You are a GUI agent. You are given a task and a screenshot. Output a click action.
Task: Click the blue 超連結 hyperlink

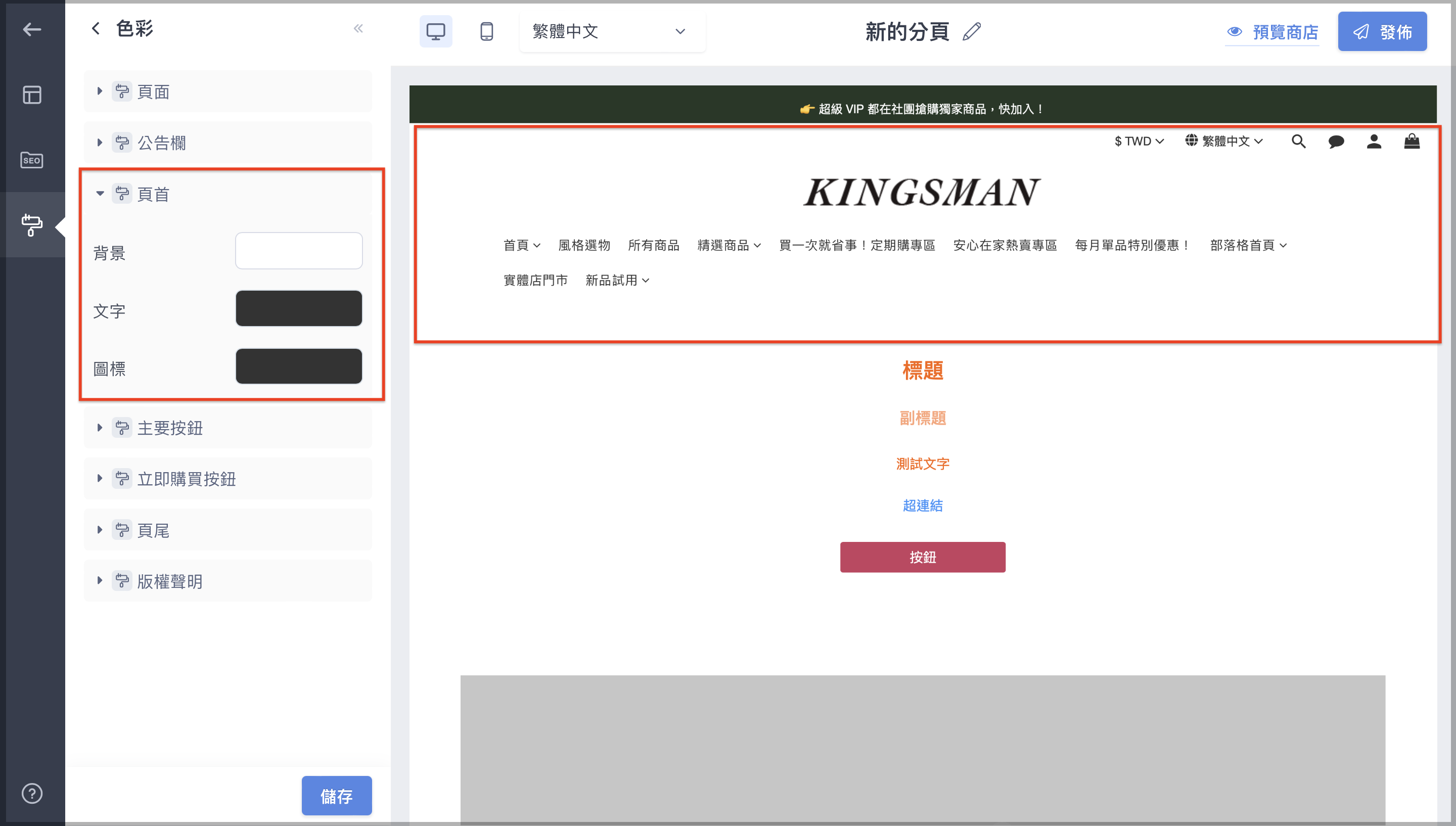click(x=922, y=505)
